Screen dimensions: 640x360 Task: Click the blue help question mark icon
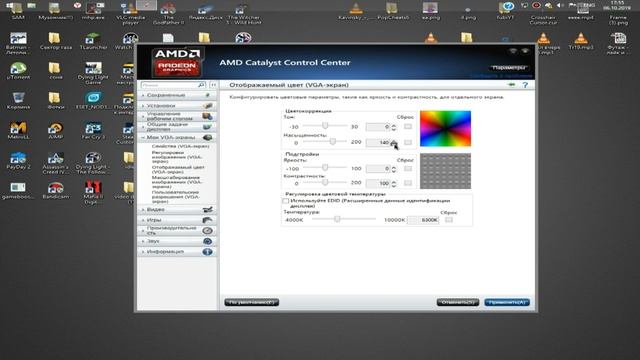pyautogui.click(x=525, y=85)
